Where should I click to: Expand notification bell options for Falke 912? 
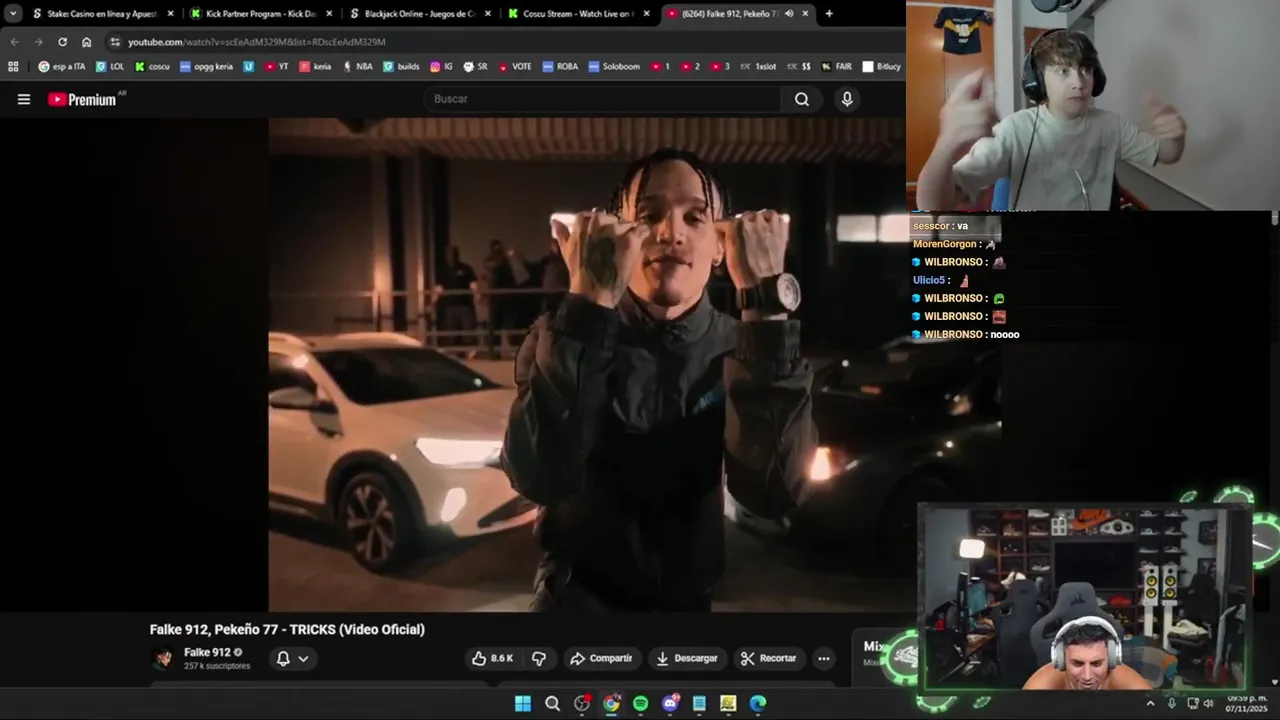(x=292, y=658)
